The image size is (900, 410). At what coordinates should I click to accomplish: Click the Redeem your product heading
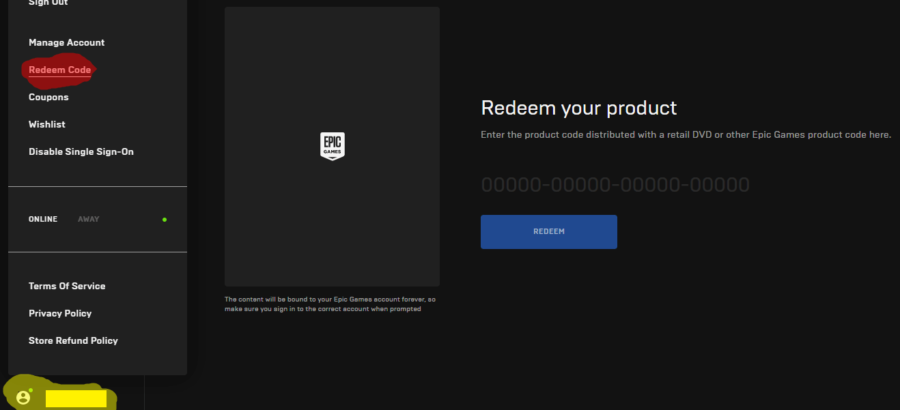[579, 108]
